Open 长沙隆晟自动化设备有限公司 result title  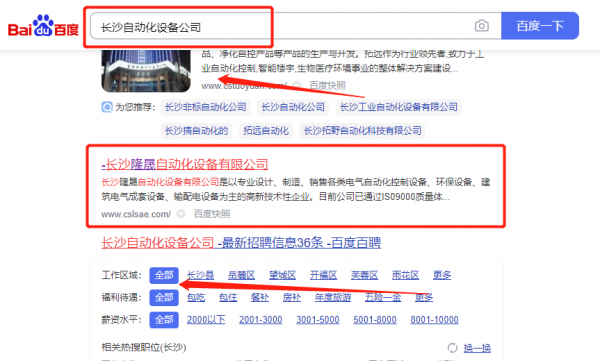tap(184, 164)
